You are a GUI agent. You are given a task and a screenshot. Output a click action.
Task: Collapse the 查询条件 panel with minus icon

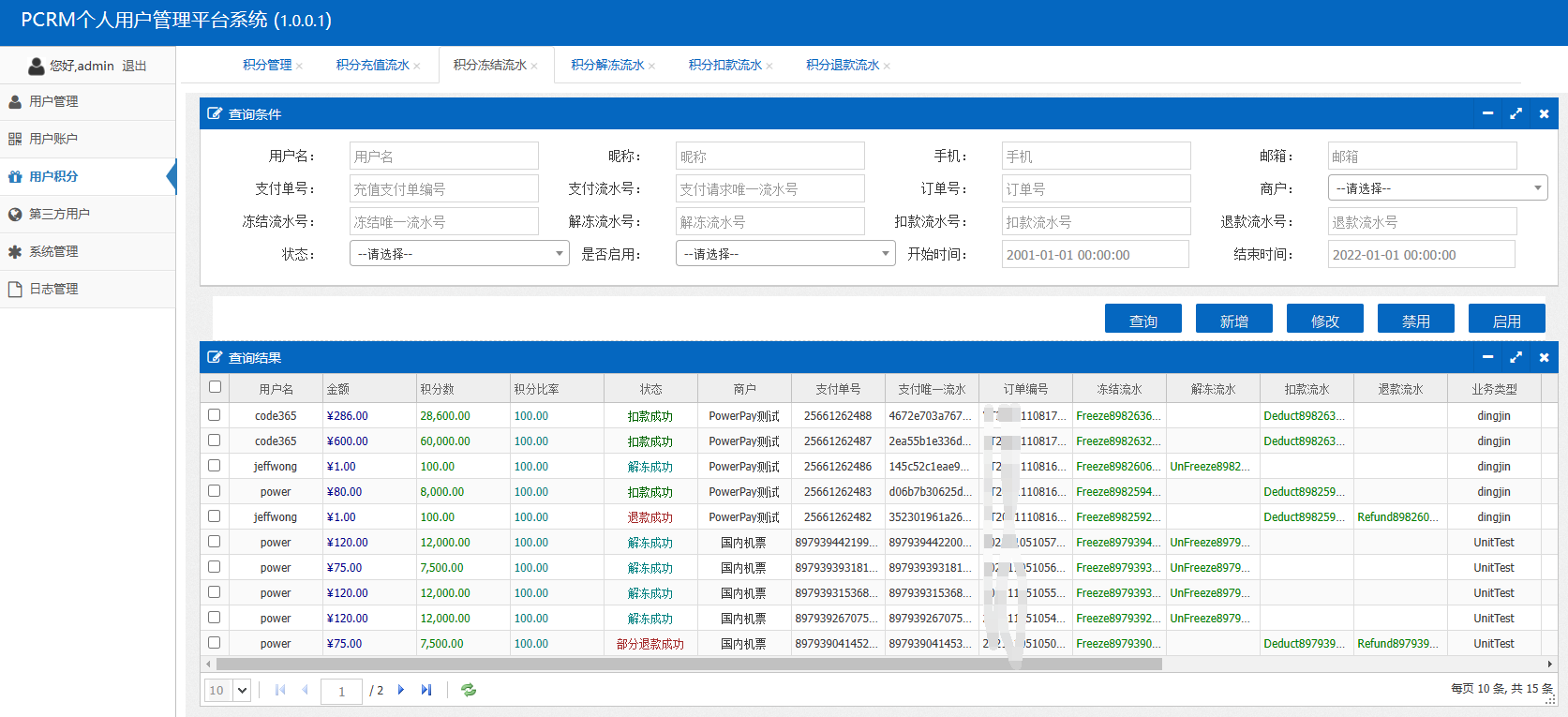1487,113
